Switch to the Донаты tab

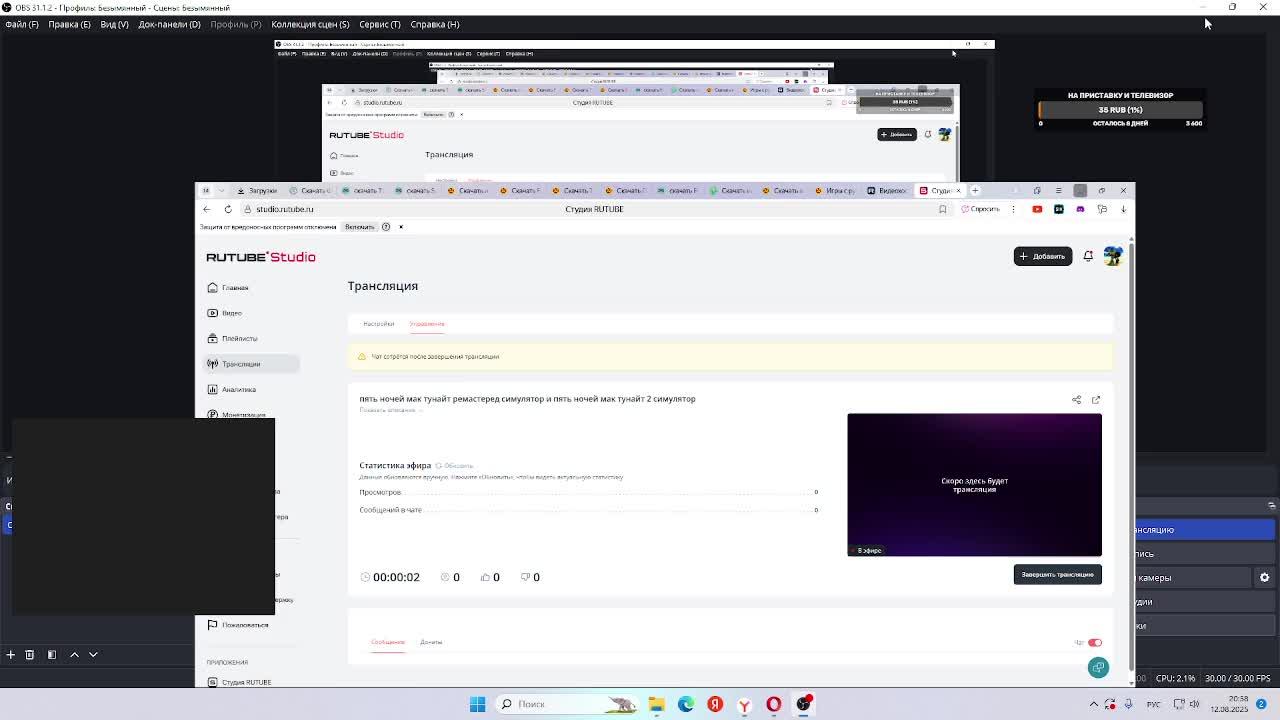tap(431, 642)
